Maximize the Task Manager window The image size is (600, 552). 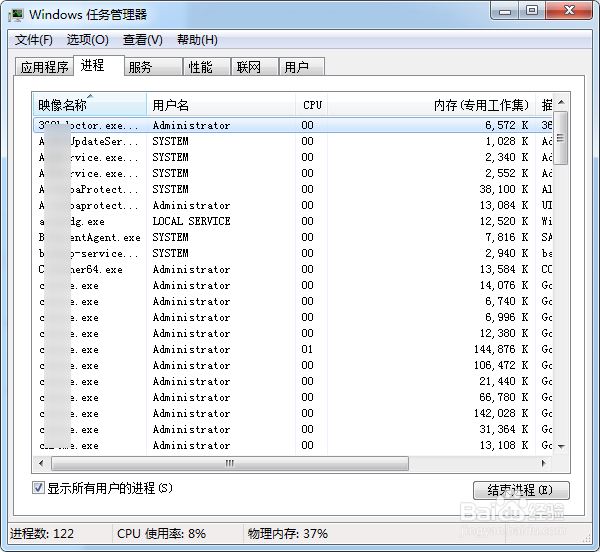pos(532,11)
